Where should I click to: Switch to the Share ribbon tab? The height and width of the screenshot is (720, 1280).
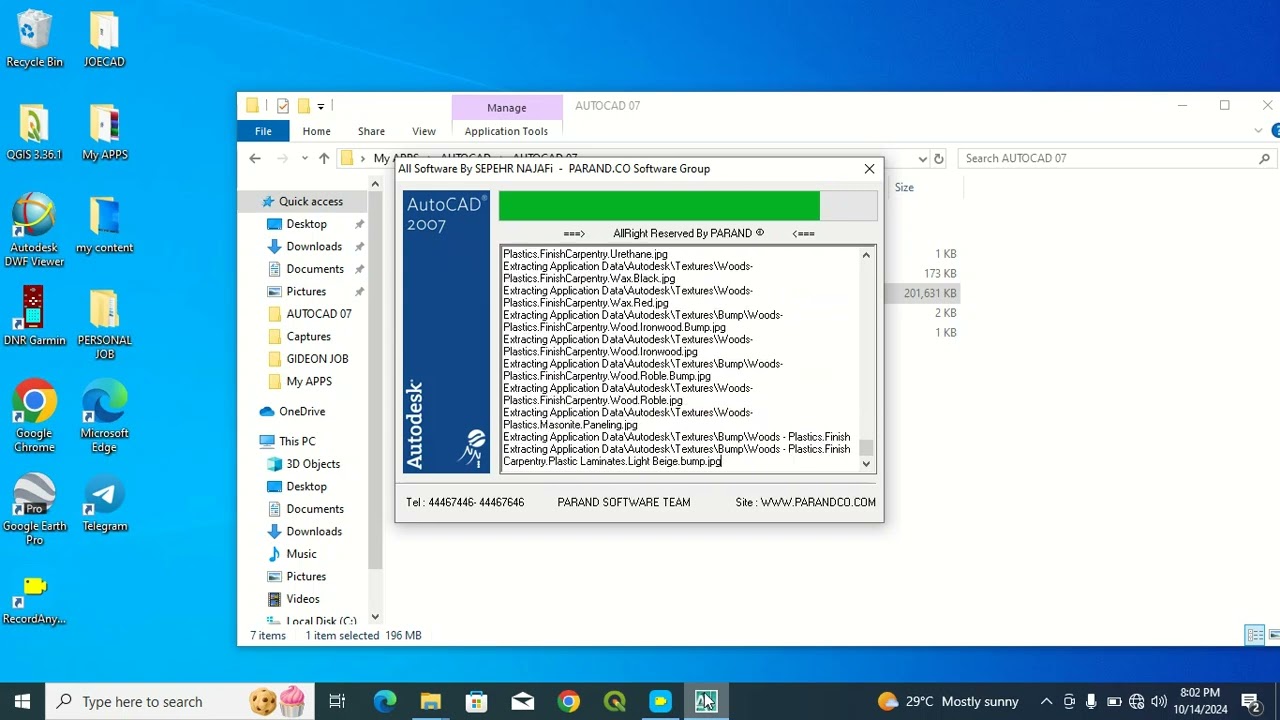[371, 131]
